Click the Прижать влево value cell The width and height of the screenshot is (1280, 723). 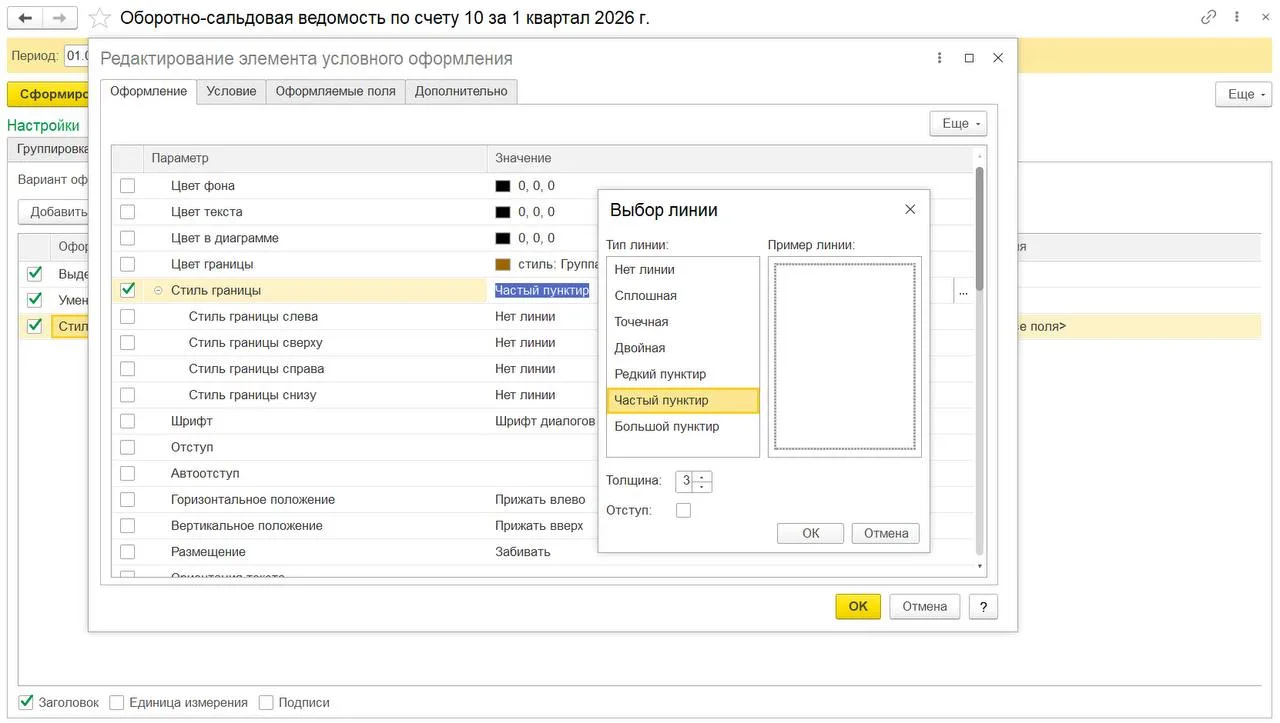(x=540, y=500)
